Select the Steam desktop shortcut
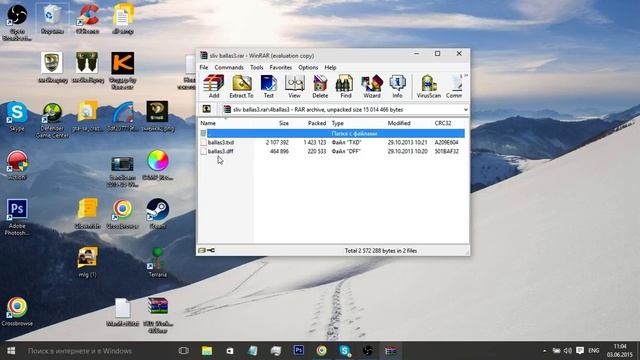 158,213
